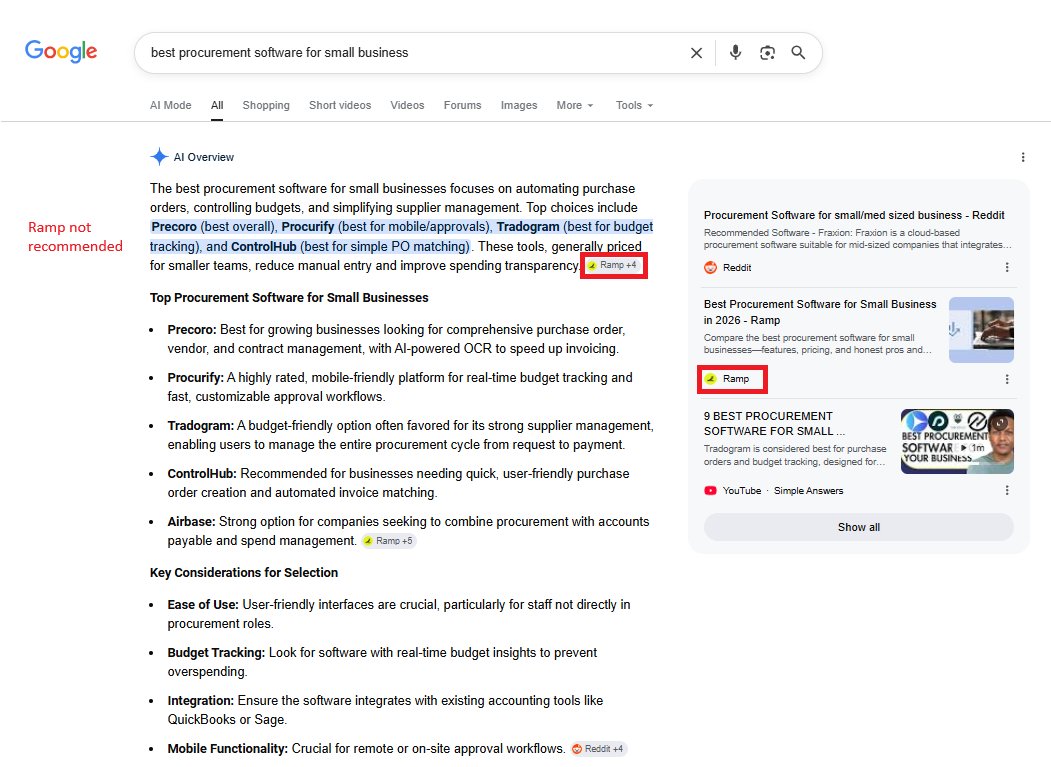Click the Ease of Use bullet text
This screenshot has height=767, width=1051.
pyautogui.click(x=399, y=614)
